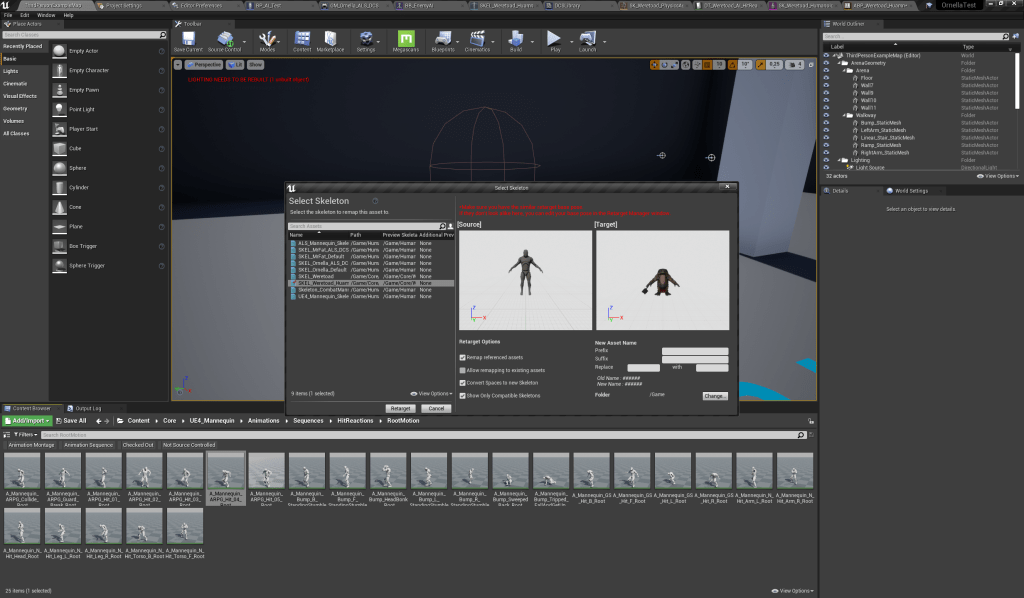The width and height of the screenshot is (1024, 598).
Task: Open the Perspective viewport dropdown
Action: [203, 64]
